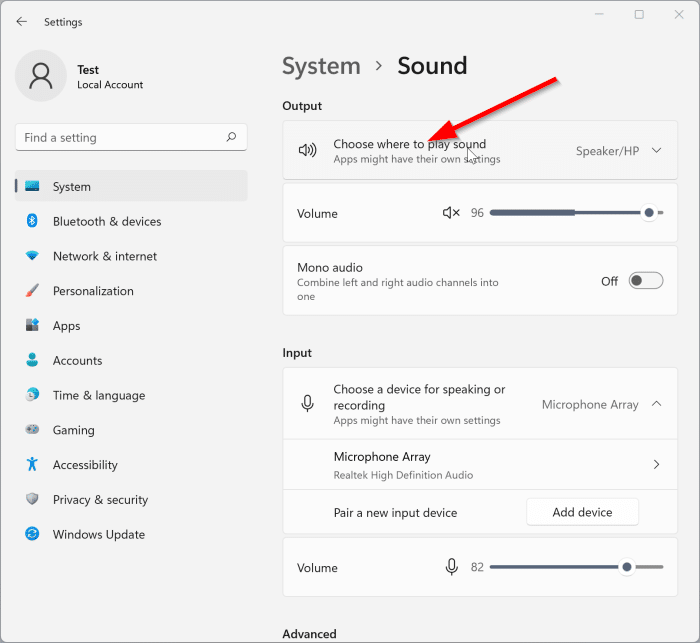Screen dimensions: 700x643
Task: Click the Privacy & security shield icon
Action: (x=32, y=499)
